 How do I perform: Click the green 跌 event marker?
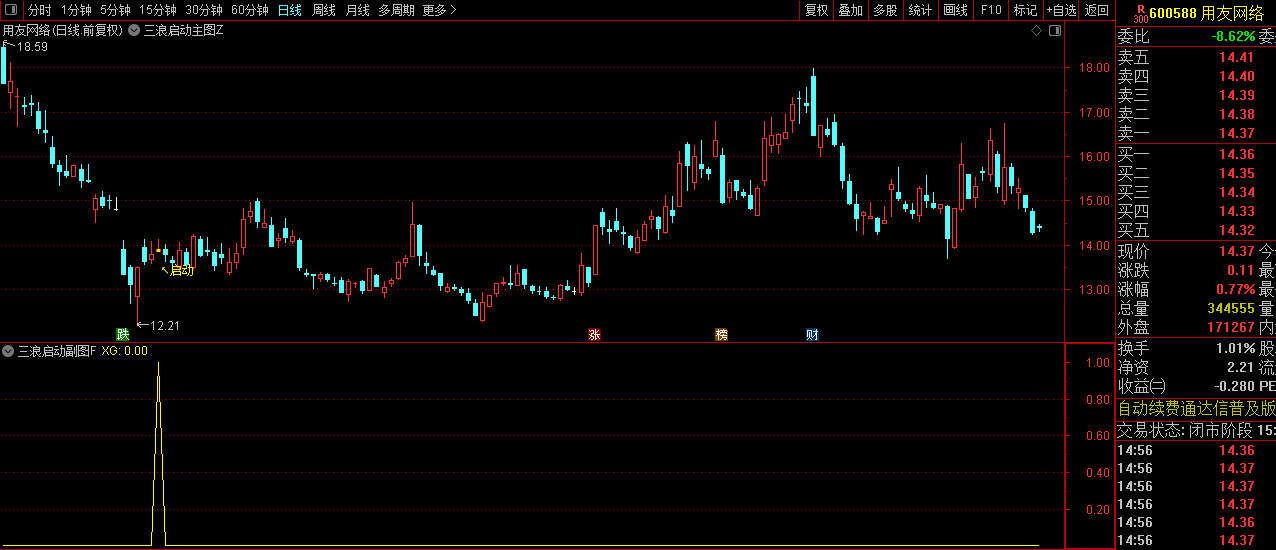click(x=122, y=334)
